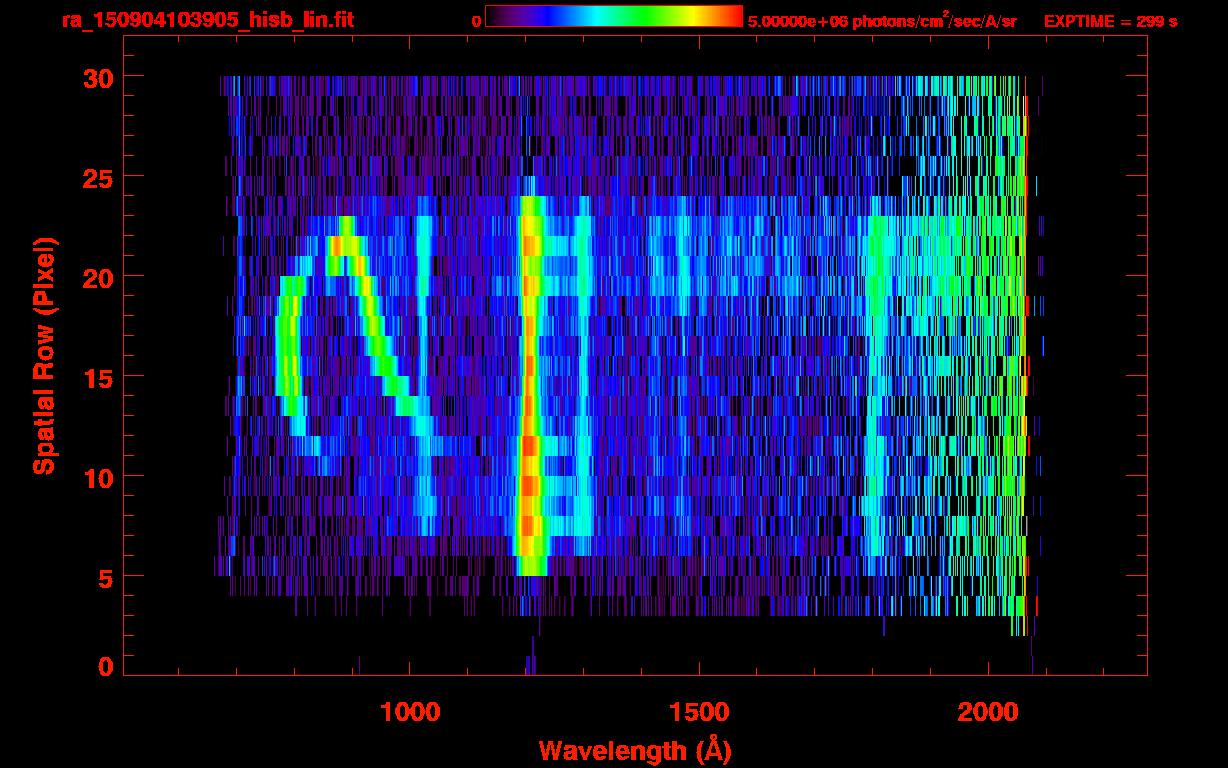Click the 2000 wavelength tick label

(987, 711)
